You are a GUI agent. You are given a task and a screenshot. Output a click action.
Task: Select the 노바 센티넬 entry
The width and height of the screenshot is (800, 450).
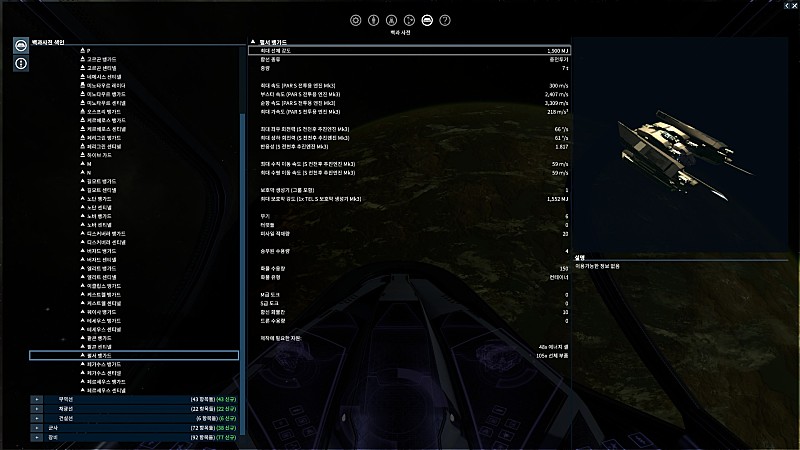pyautogui.click(x=99, y=224)
